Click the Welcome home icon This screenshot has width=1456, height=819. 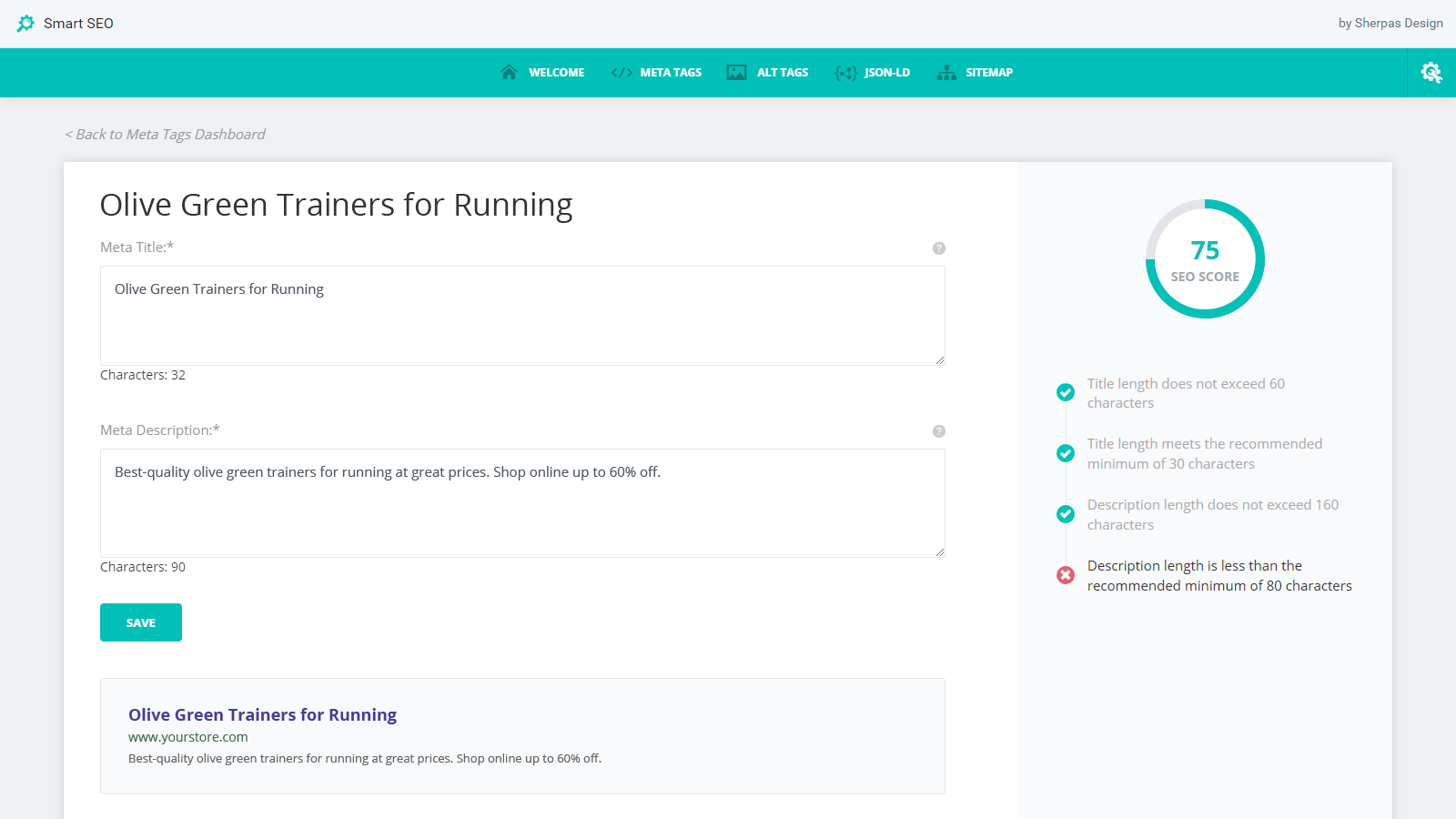click(509, 73)
